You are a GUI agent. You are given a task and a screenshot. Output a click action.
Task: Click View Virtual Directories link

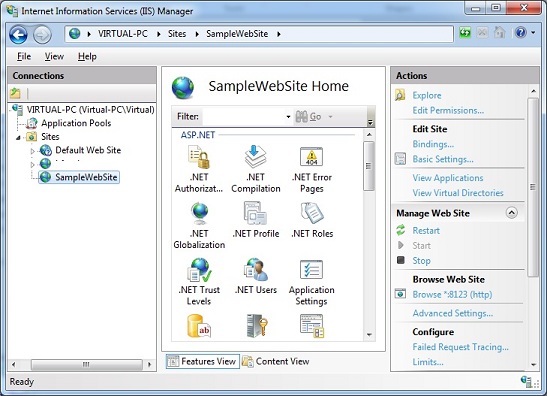tap(458, 193)
